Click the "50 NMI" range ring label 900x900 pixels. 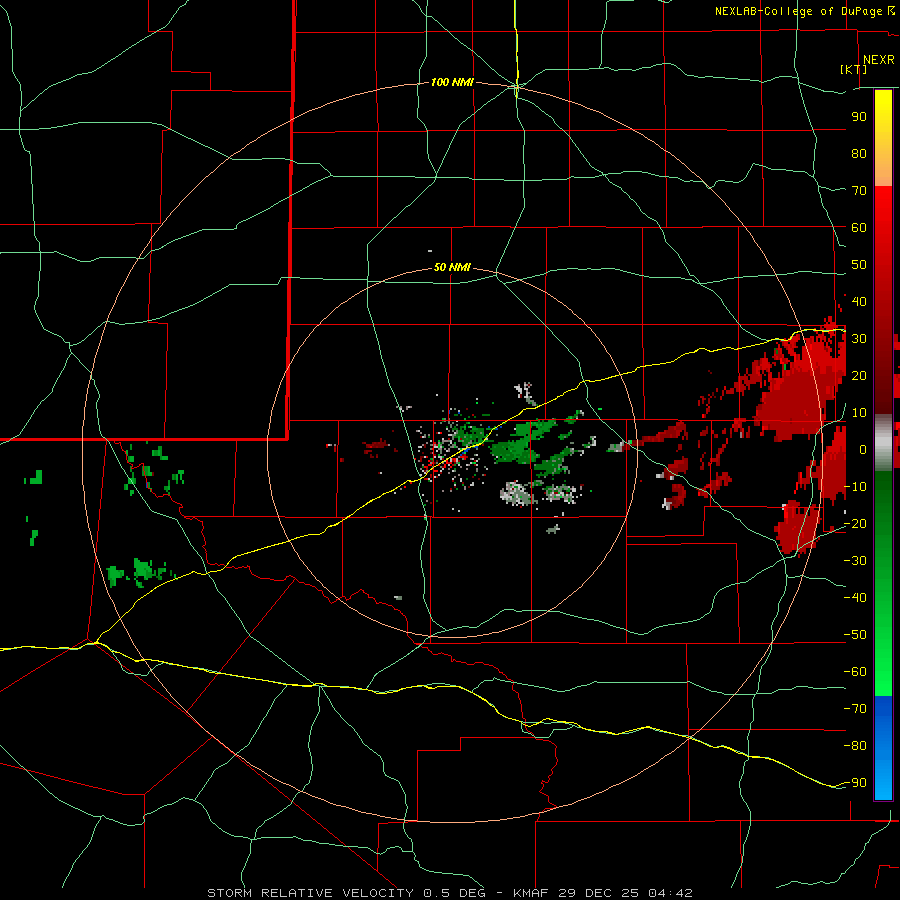tap(452, 267)
